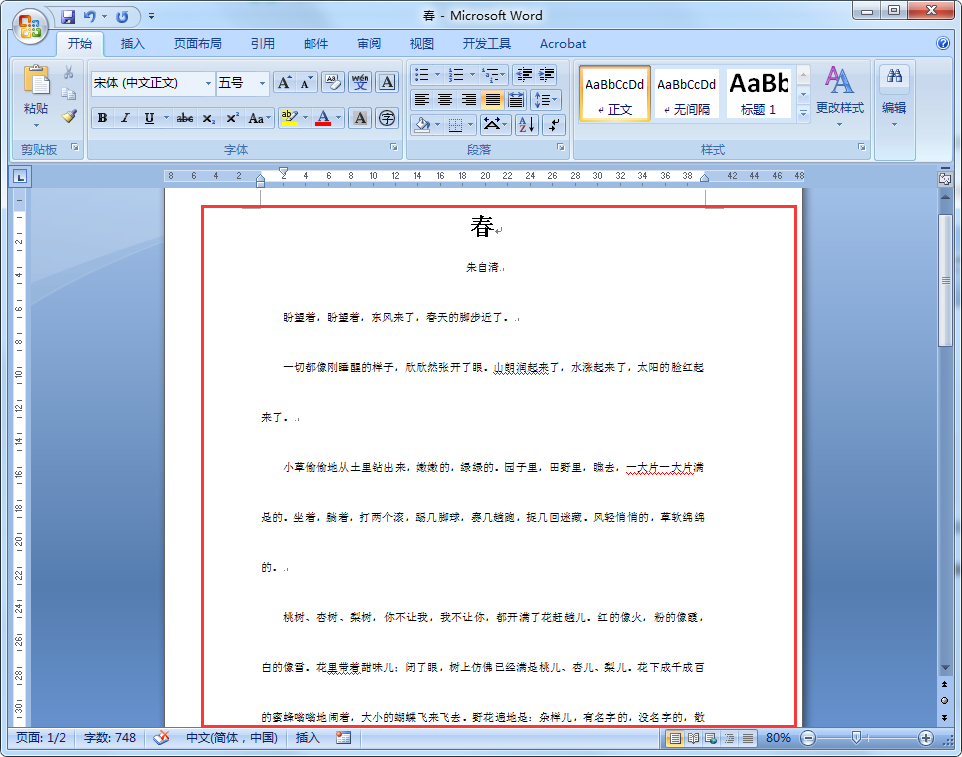Screen dimensions: 962x757
Task: Toggle Italic formatting
Action: [x=125, y=118]
